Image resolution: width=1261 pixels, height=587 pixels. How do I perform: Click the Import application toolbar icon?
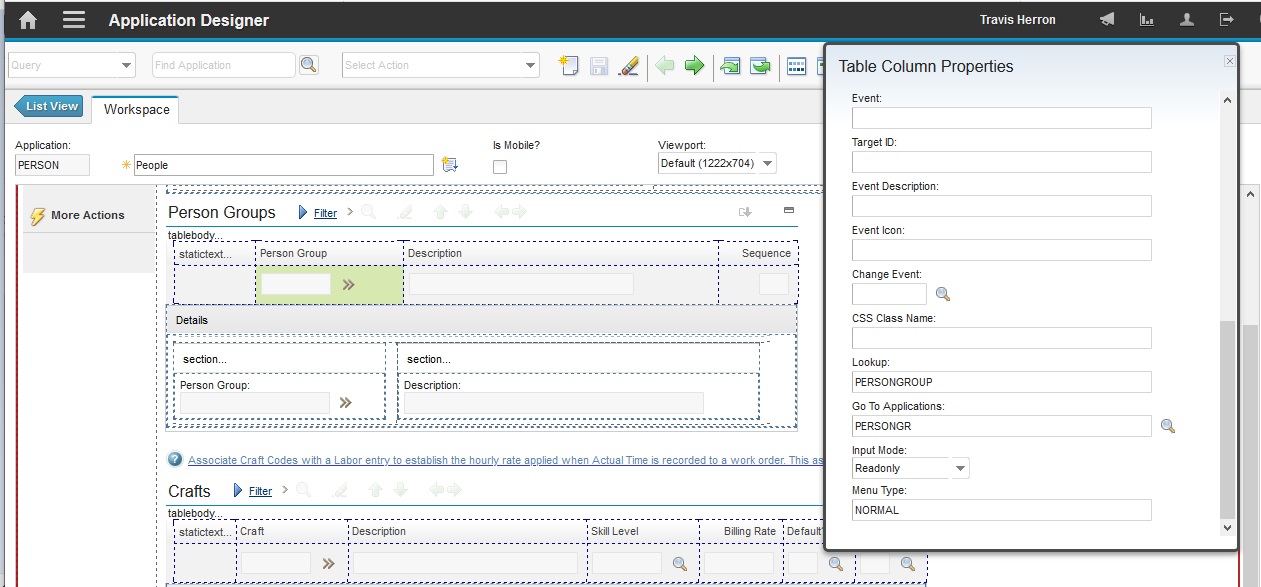[x=730, y=65]
